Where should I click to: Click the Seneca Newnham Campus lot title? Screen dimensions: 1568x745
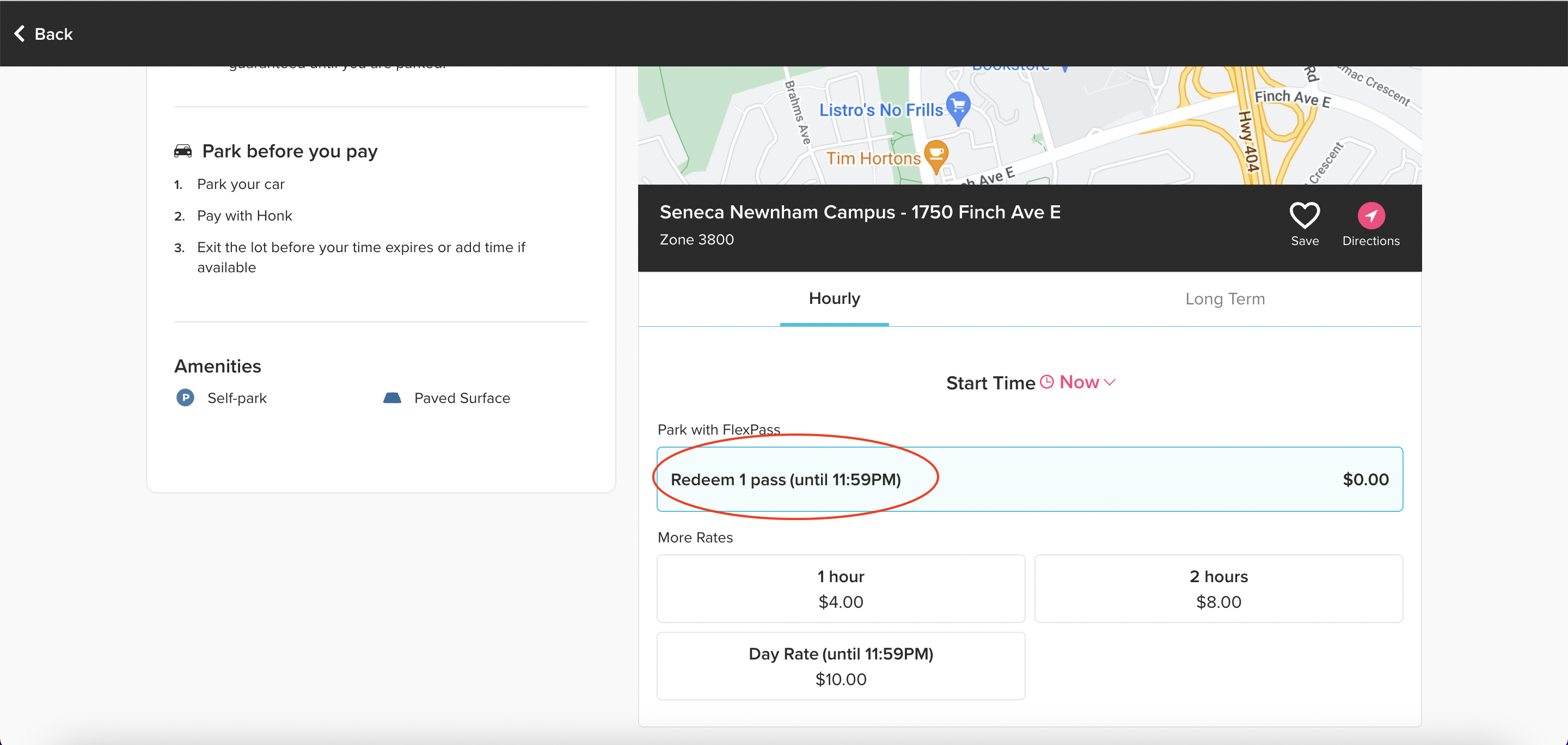pos(860,212)
